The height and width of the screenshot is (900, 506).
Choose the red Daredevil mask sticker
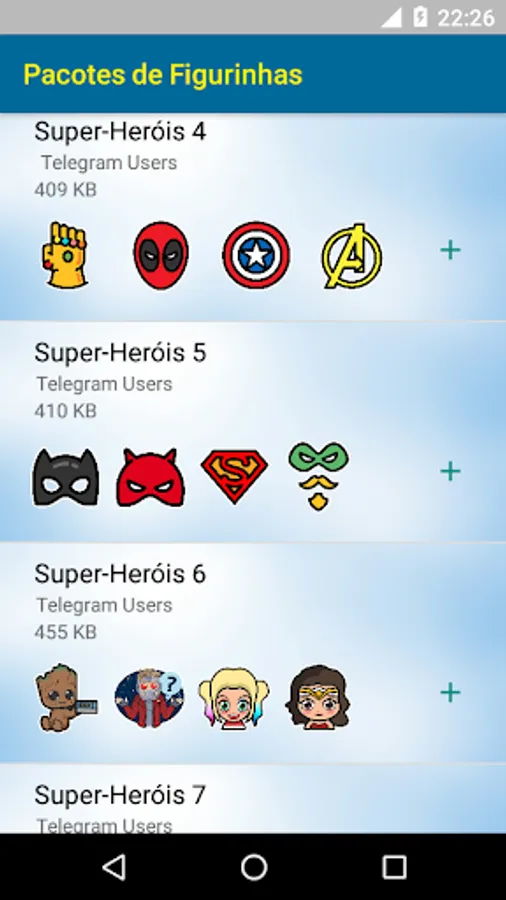[x=150, y=478]
